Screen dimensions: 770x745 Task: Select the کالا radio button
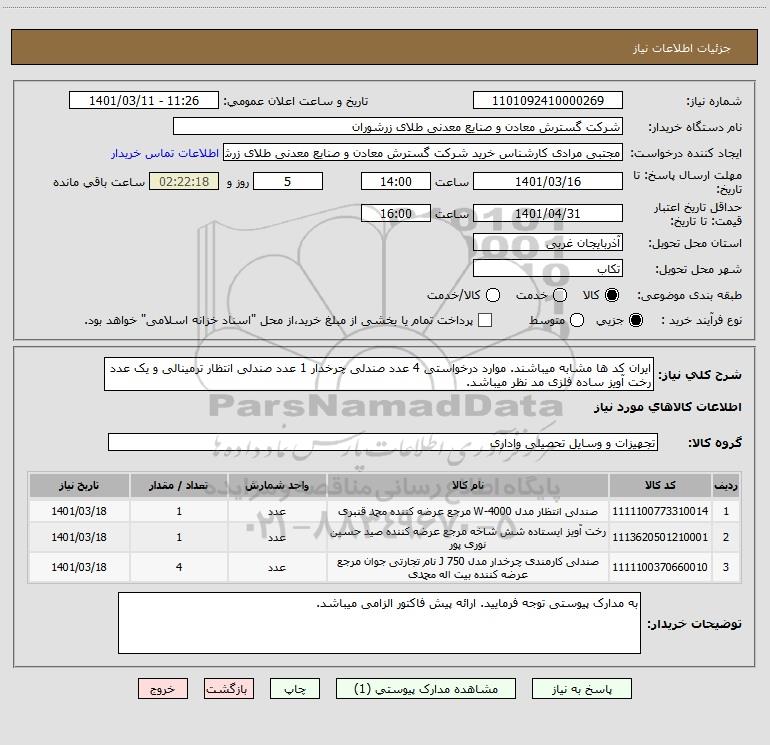(612, 295)
